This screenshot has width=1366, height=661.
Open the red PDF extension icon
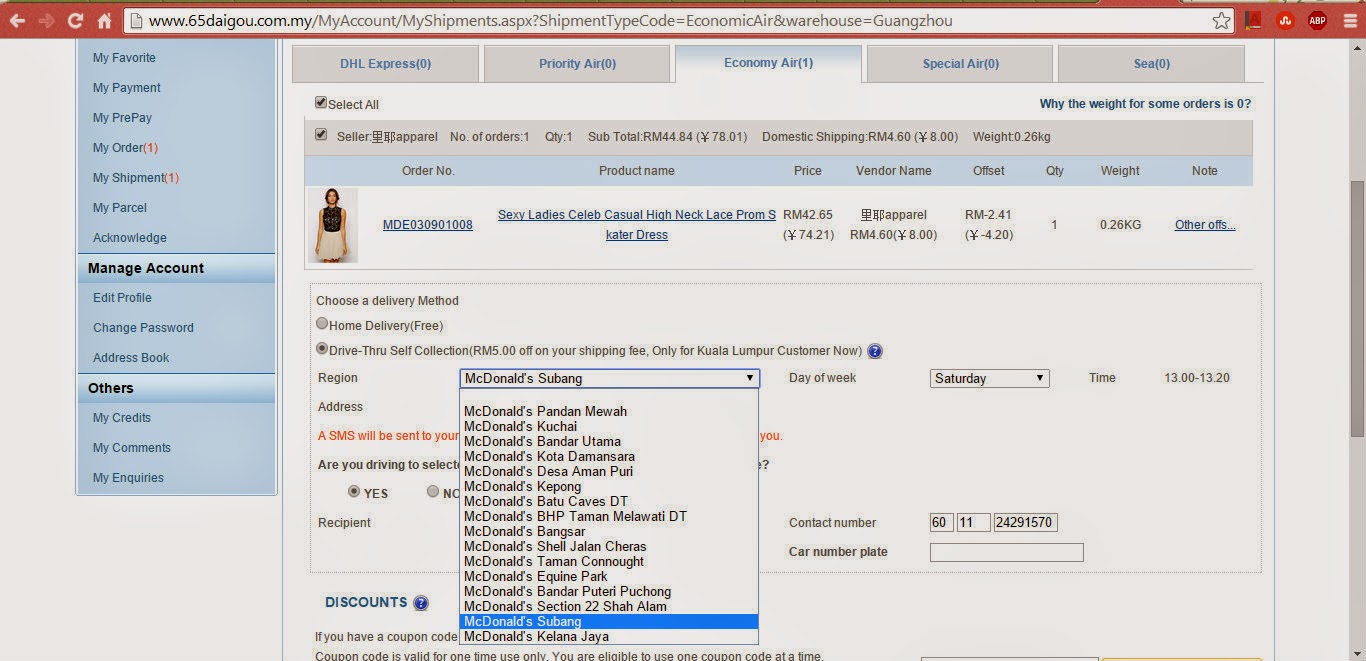[1253, 20]
